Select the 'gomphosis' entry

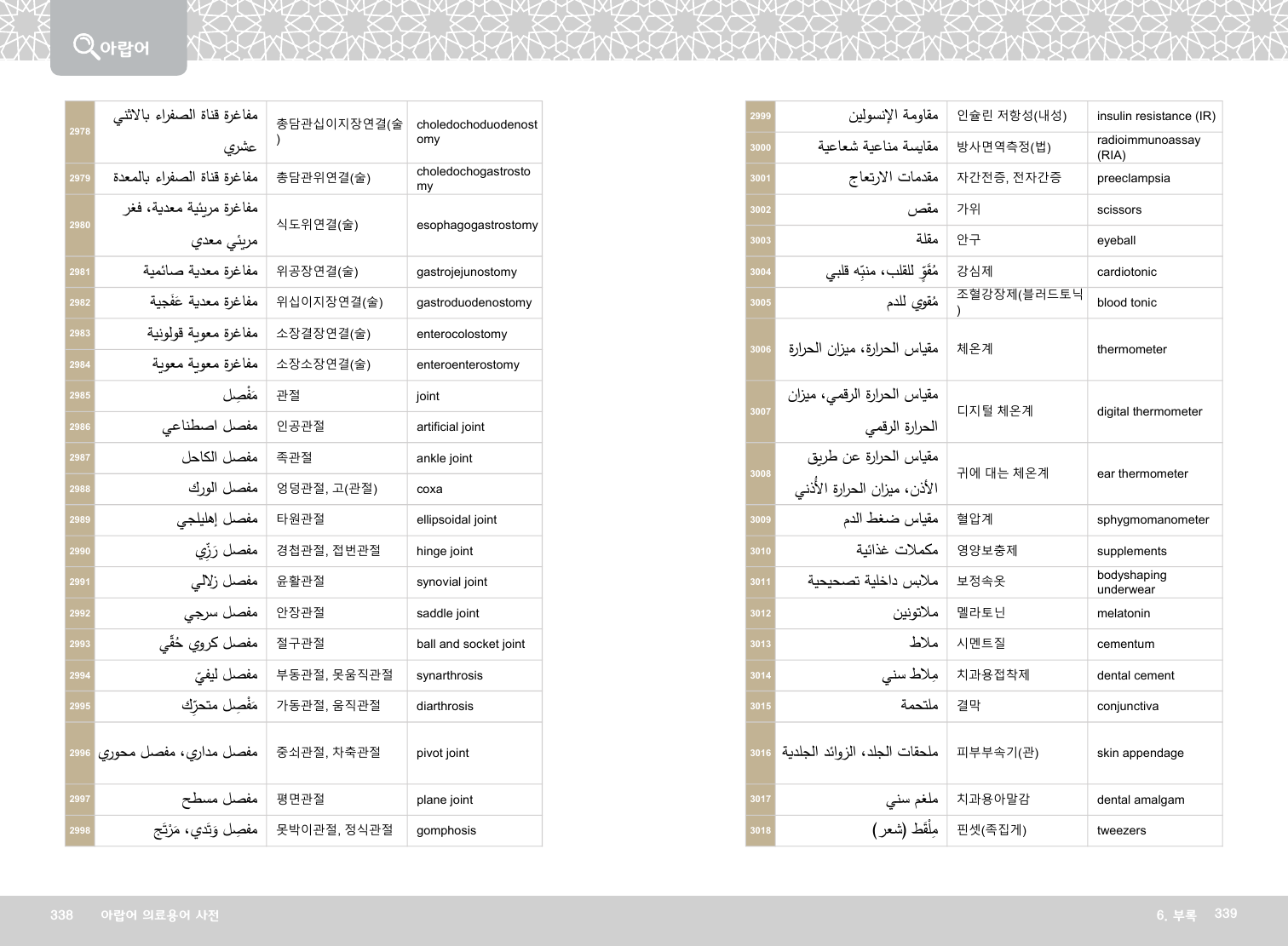446,831
